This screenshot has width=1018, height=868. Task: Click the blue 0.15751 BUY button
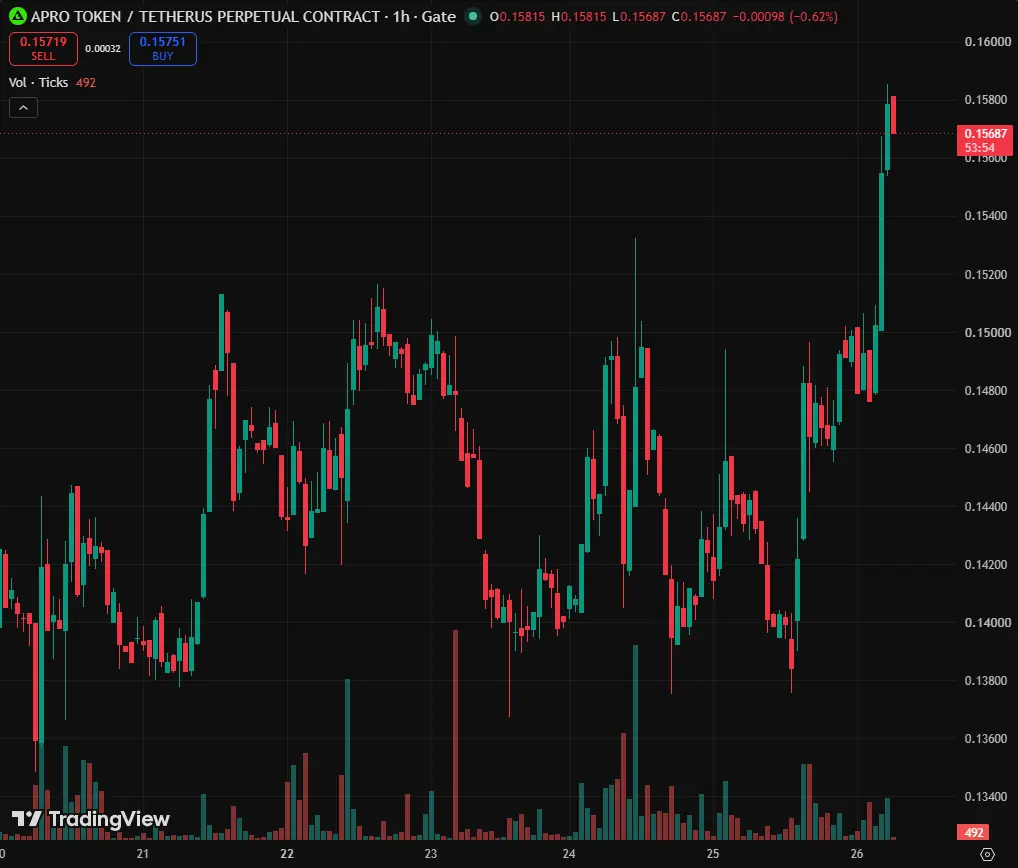163,49
